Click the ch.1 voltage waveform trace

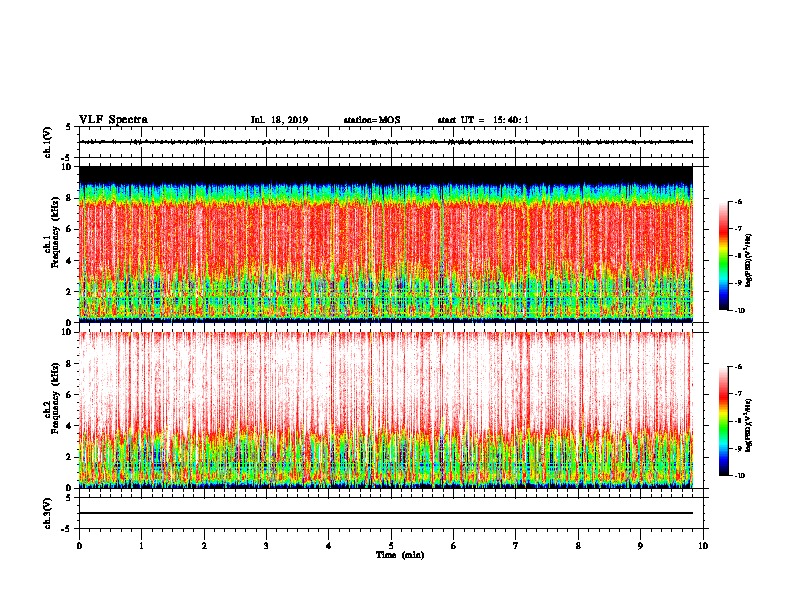pyautogui.click(x=386, y=142)
